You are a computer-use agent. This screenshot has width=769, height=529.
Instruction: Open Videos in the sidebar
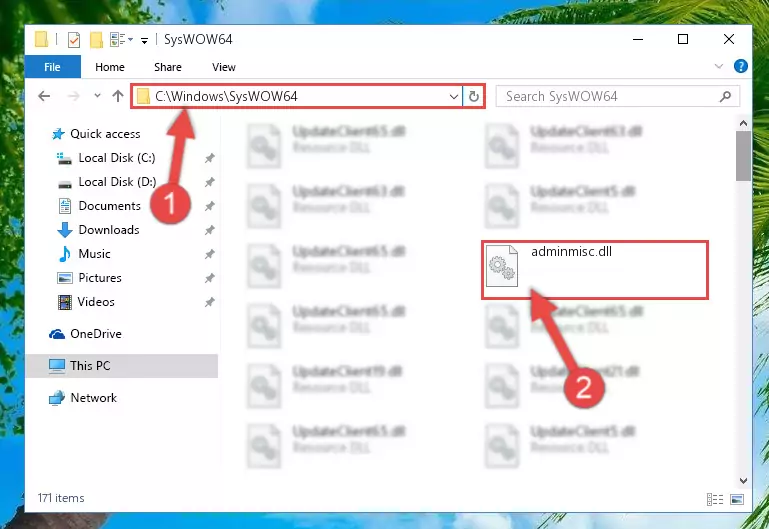(96, 302)
